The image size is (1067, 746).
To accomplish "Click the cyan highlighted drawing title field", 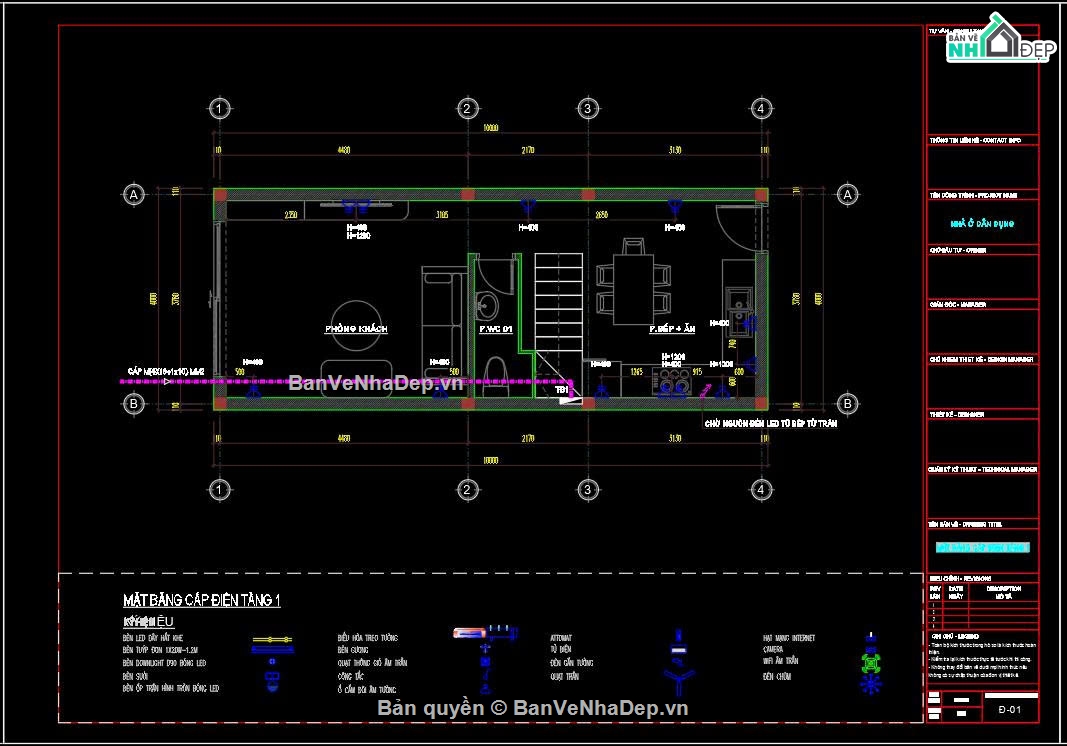I will click(982, 547).
